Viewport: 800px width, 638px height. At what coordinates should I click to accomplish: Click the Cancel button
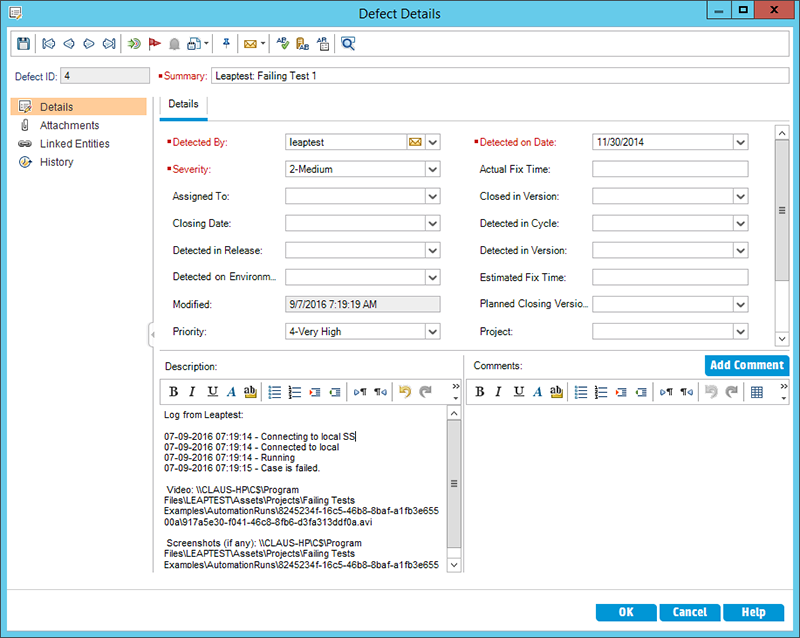[x=690, y=612]
